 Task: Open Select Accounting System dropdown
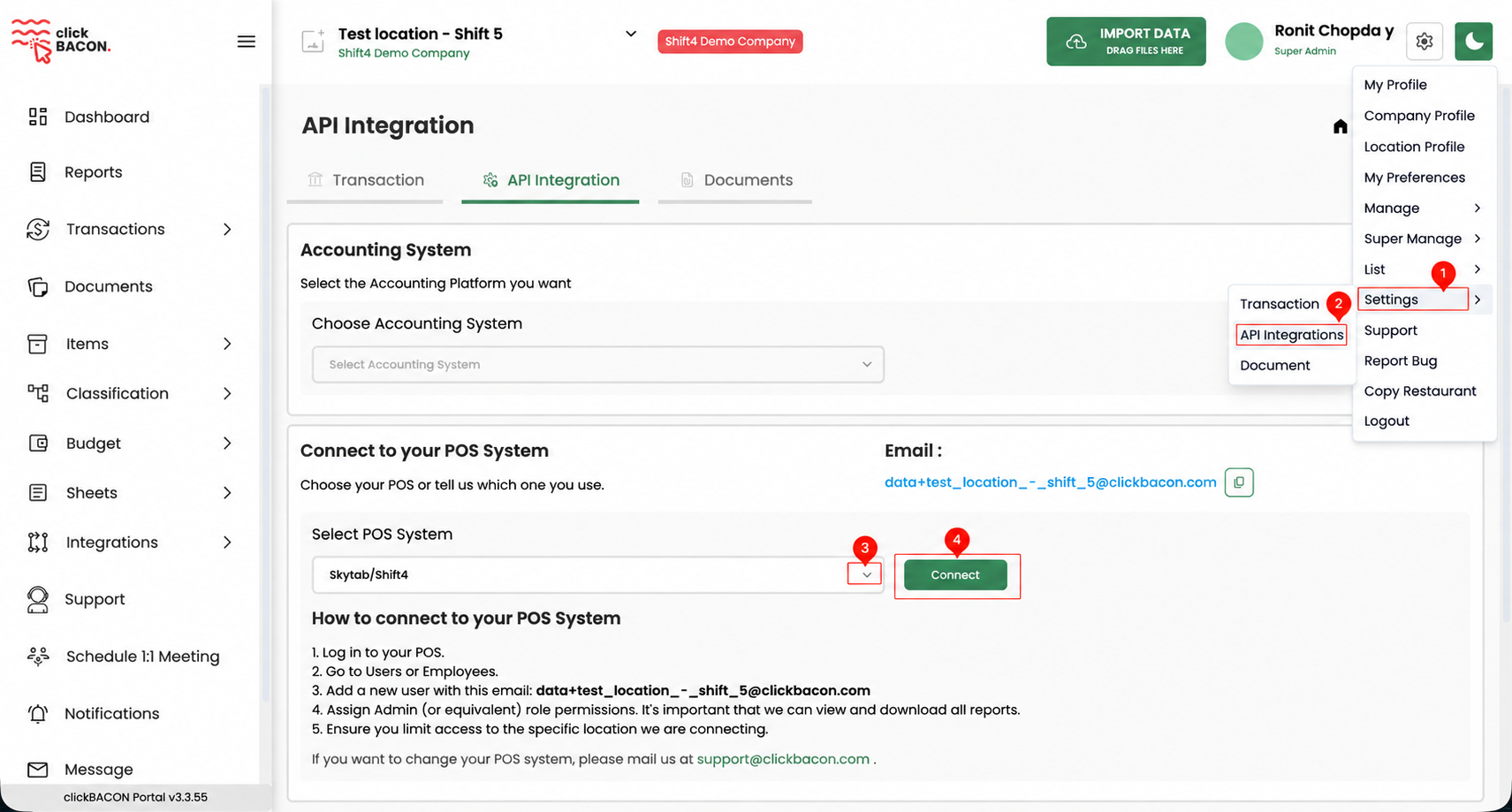click(598, 364)
